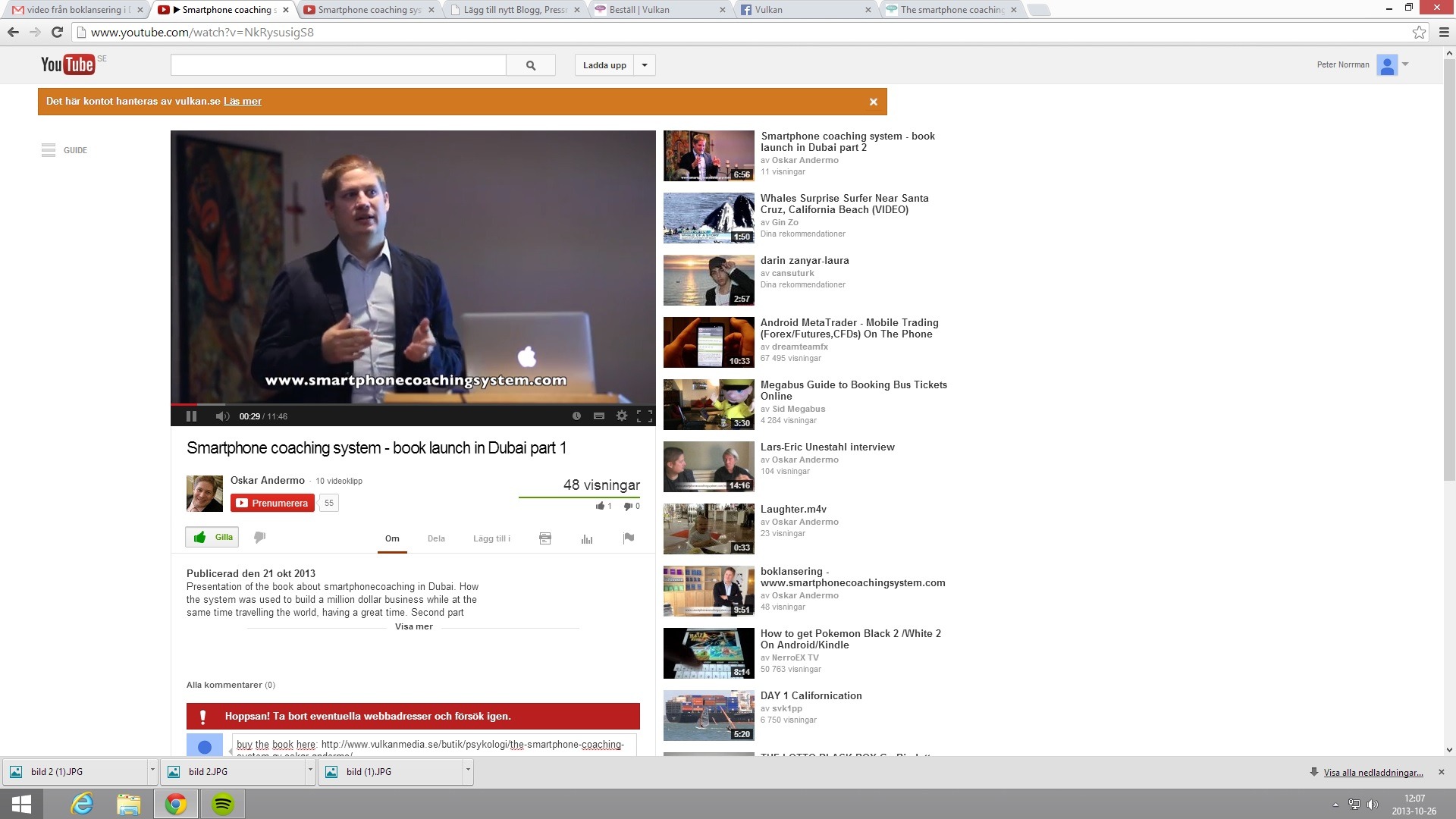Click the Läs mer link in banner
The image size is (1456, 819).
click(x=243, y=102)
